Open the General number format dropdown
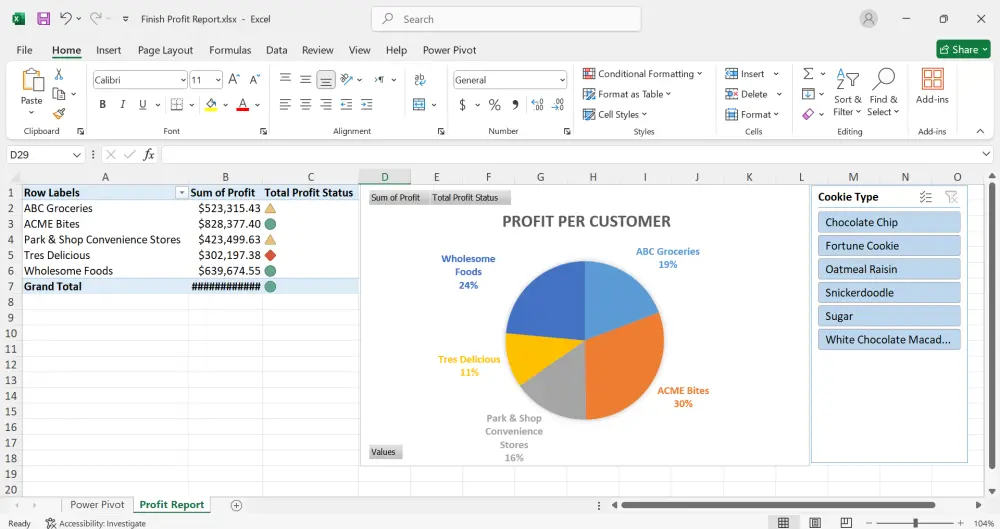1000x529 pixels. pyautogui.click(x=562, y=80)
